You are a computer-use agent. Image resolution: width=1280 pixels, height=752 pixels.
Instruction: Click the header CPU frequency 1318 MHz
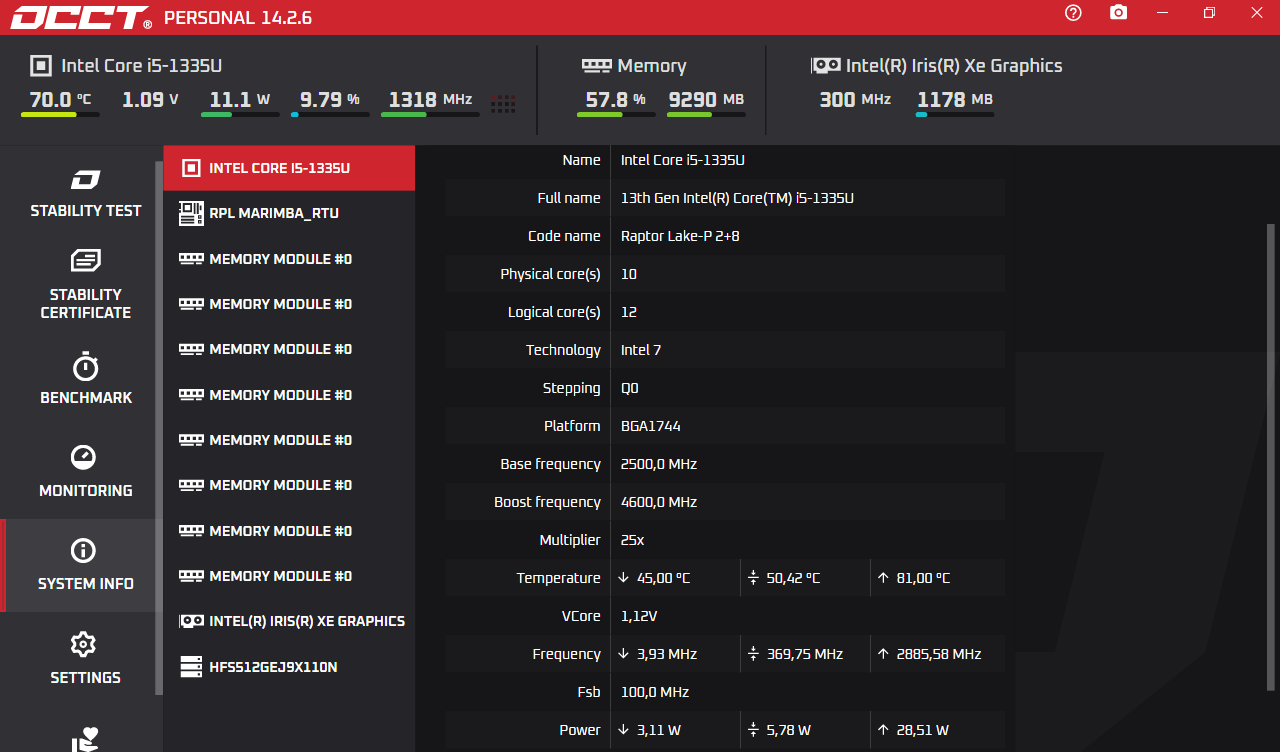pos(430,100)
